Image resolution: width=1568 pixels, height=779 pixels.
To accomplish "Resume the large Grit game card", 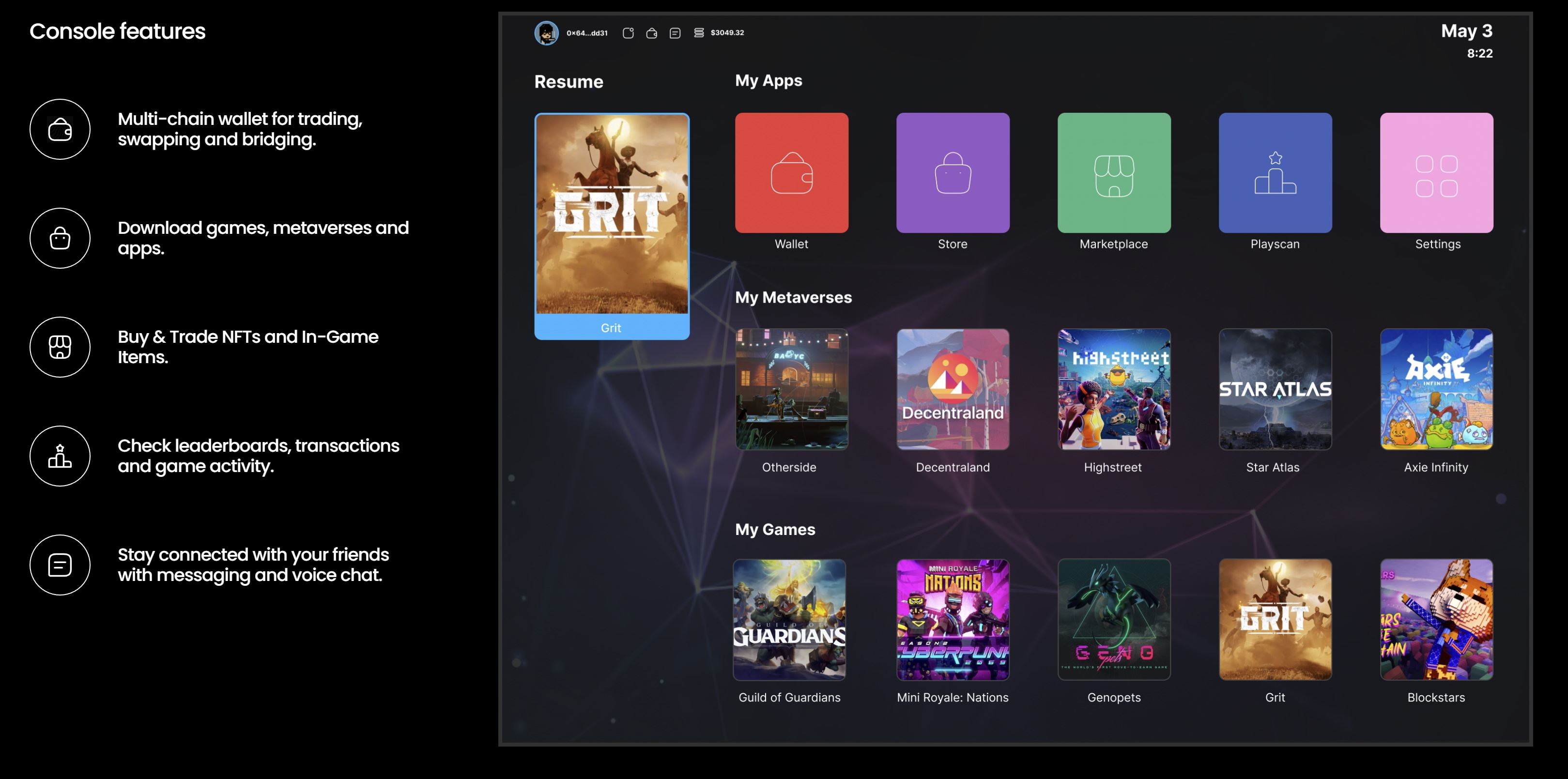I will pyautogui.click(x=612, y=226).
